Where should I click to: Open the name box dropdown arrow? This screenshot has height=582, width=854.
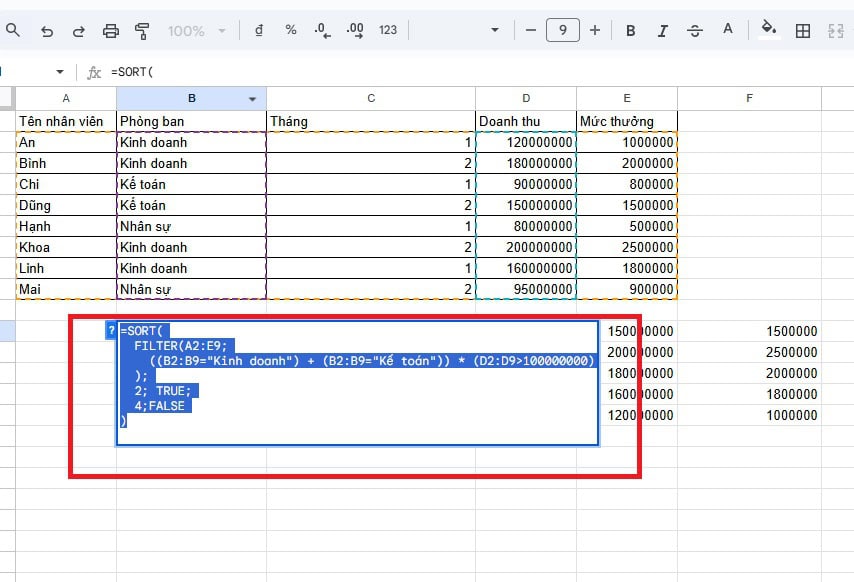(x=60, y=73)
